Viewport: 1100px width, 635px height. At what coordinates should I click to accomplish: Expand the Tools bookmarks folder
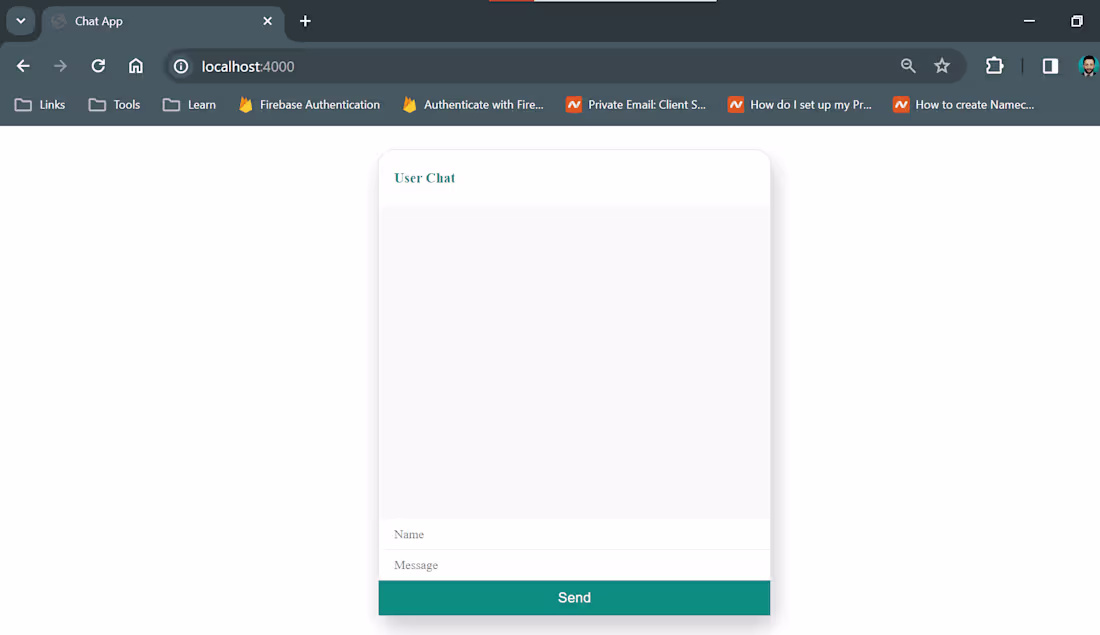click(x=113, y=104)
